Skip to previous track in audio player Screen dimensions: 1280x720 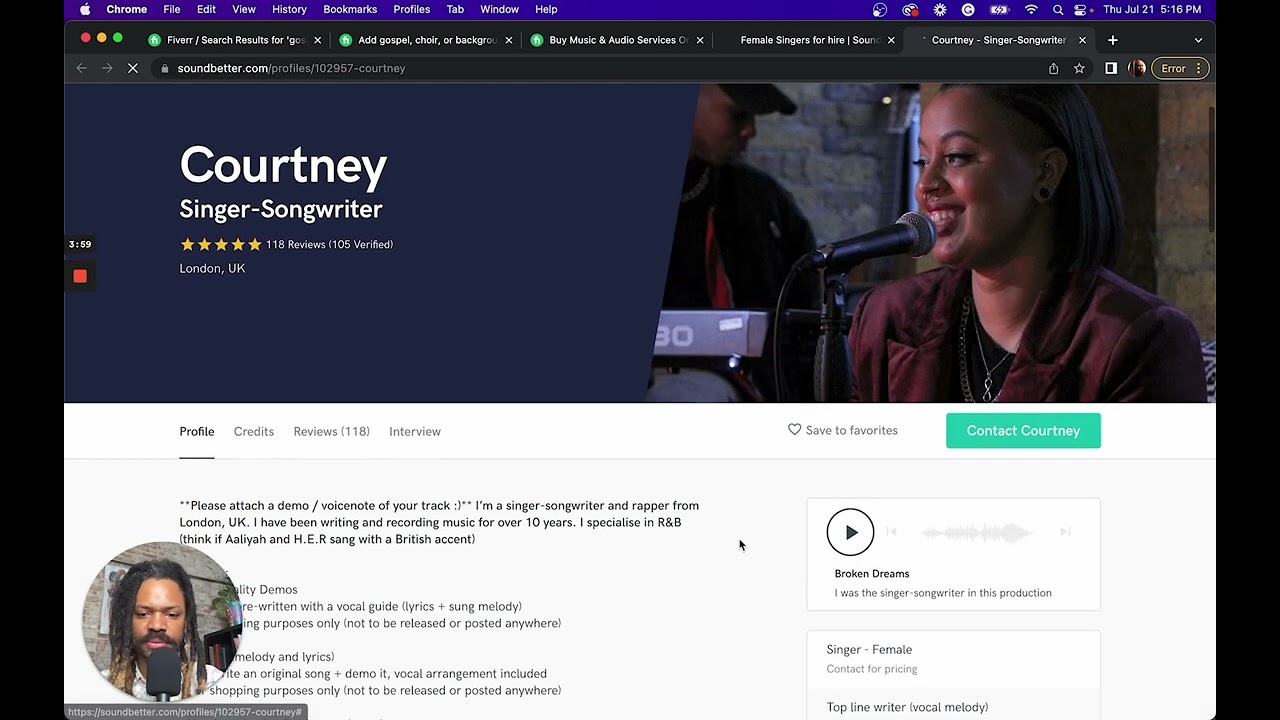[891, 532]
